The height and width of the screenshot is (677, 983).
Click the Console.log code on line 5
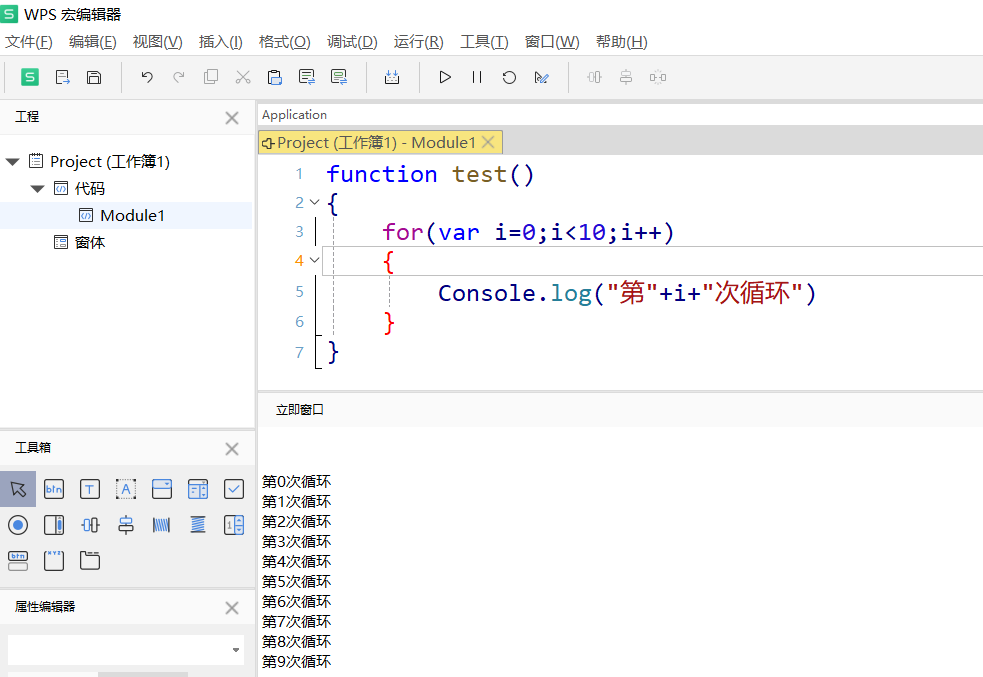(627, 293)
